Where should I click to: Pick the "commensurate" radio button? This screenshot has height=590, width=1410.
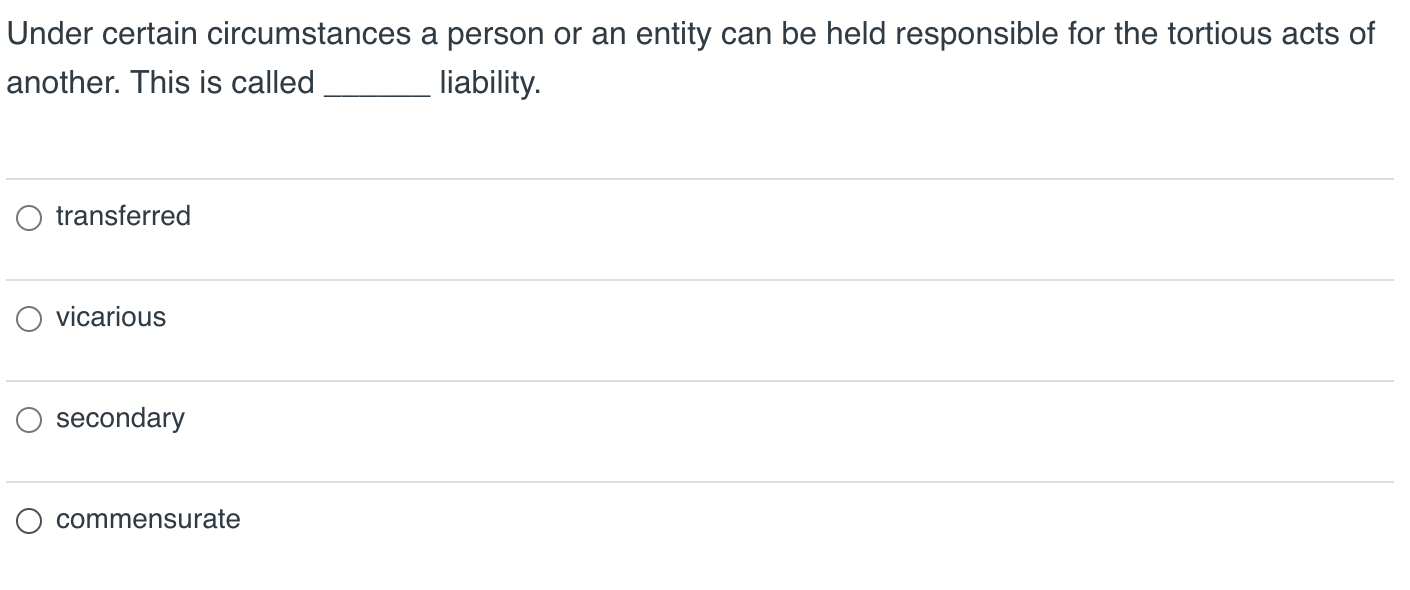[29, 520]
